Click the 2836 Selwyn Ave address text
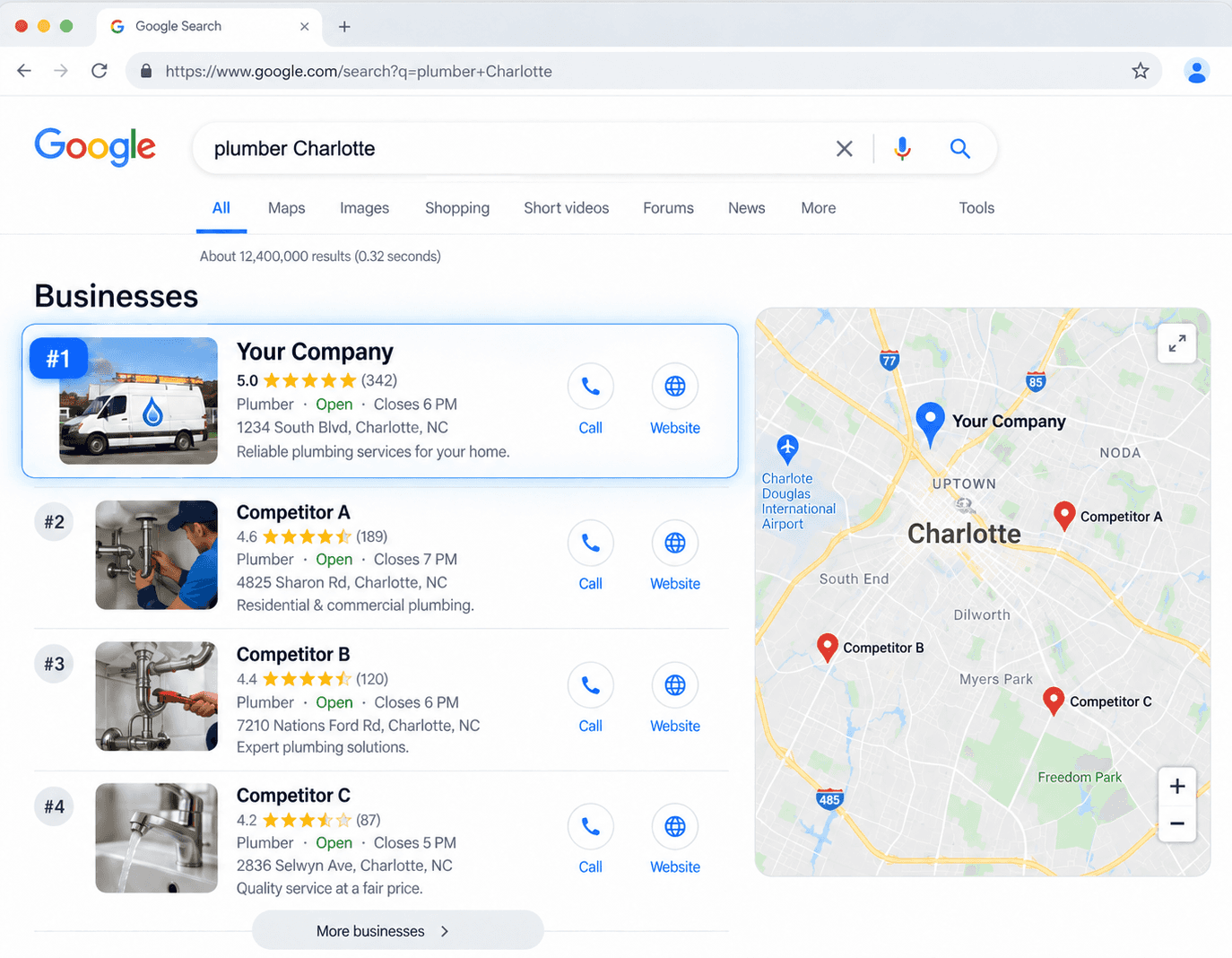Screen dimensions: 1232x958 [344, 865]
